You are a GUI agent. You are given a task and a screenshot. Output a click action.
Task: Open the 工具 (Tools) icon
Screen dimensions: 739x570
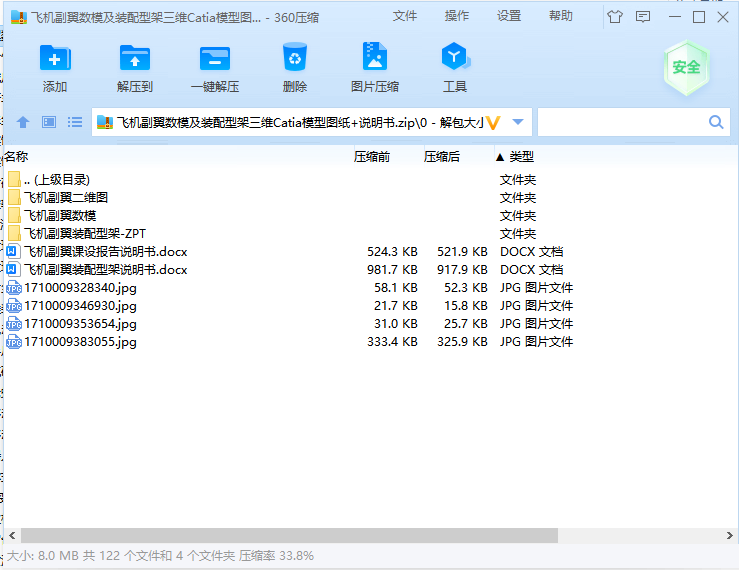click(455, 57)
